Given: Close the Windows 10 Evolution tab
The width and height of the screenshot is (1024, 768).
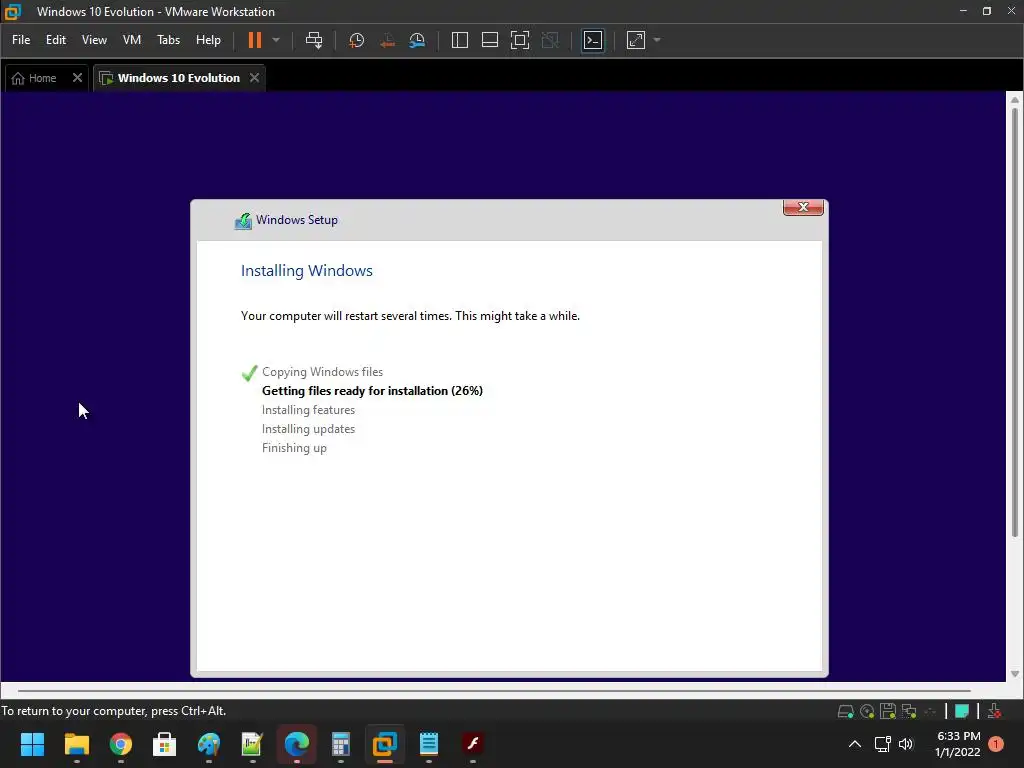Looking at the screenshot, I should pos(255,78).
